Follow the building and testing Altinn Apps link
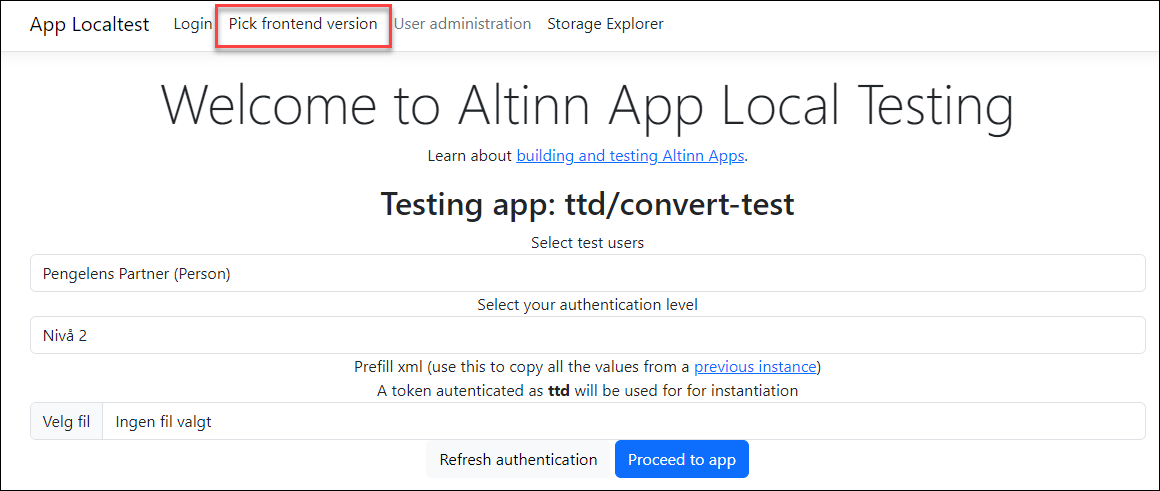 [x=630, y=156]
